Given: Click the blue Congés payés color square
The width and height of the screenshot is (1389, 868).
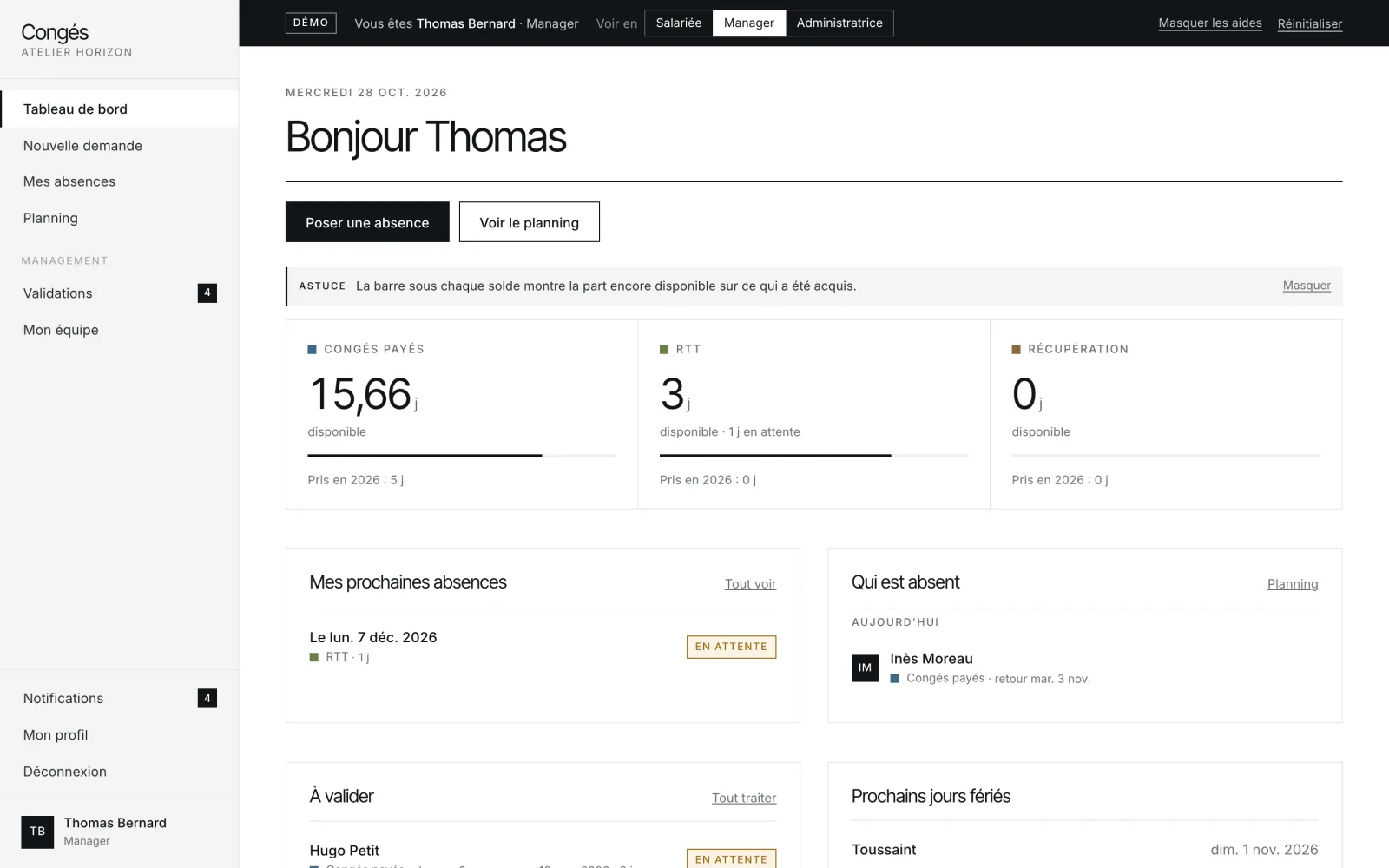Looking at the screenshot, I should (312, 350).
